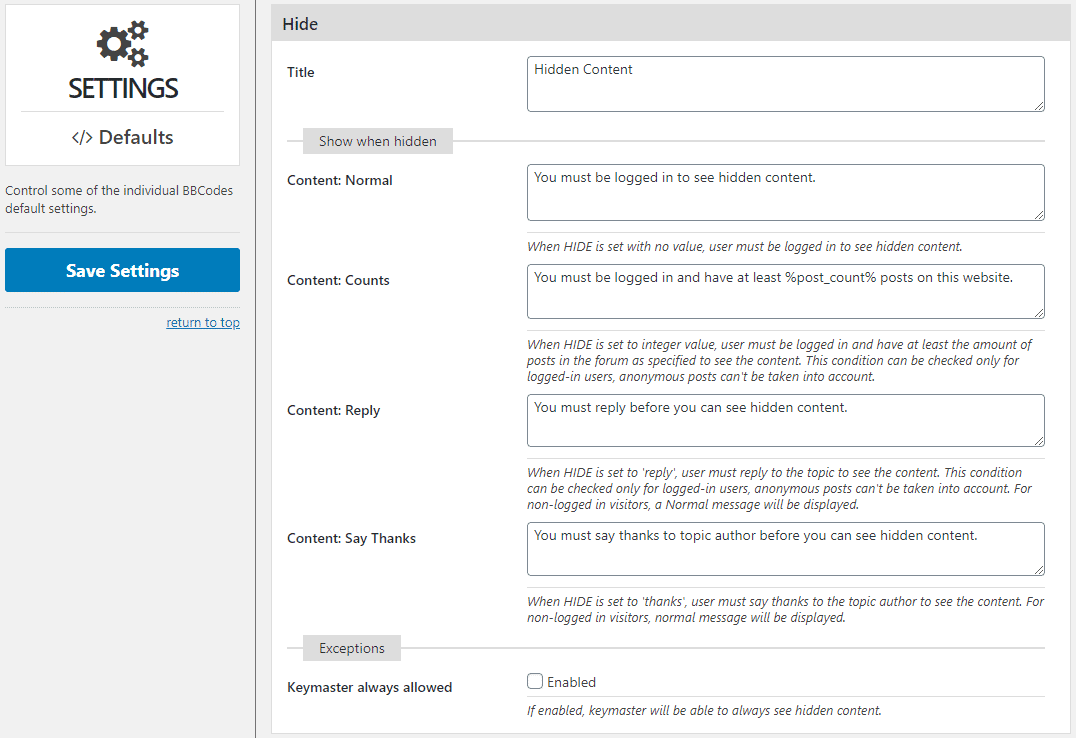The width and height of the screenshot is (1076, 738).
Task: Click the Content: Say Thanks text area
Action: click(x=786, y=549)
